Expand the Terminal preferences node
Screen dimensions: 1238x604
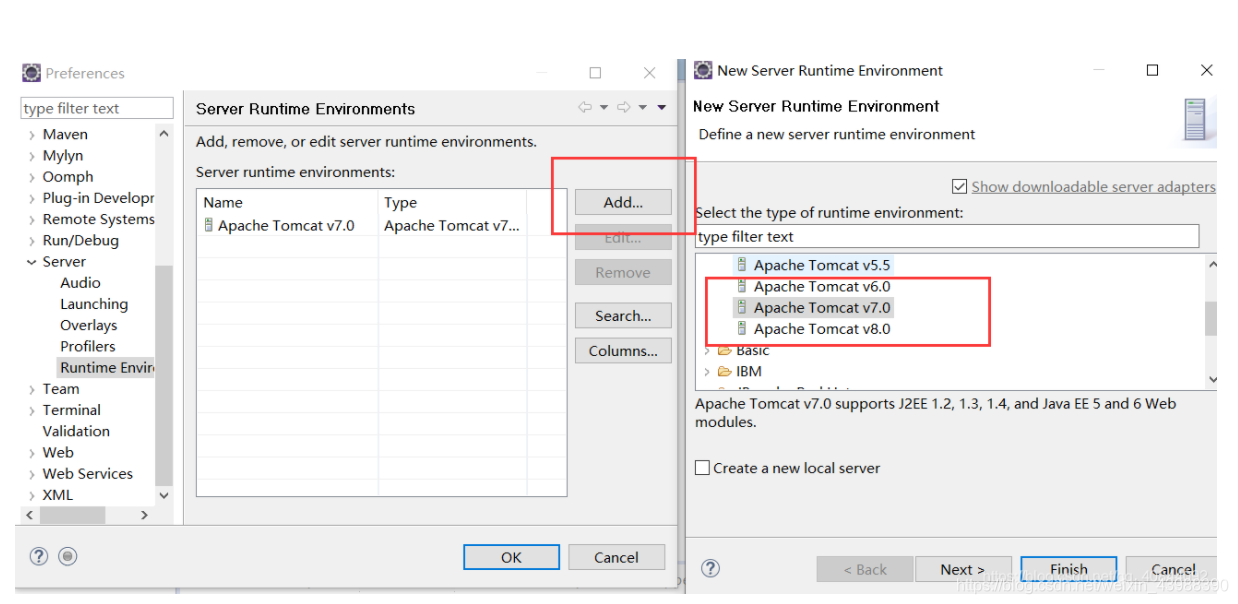pyautogui.click(x=31, y=411)
